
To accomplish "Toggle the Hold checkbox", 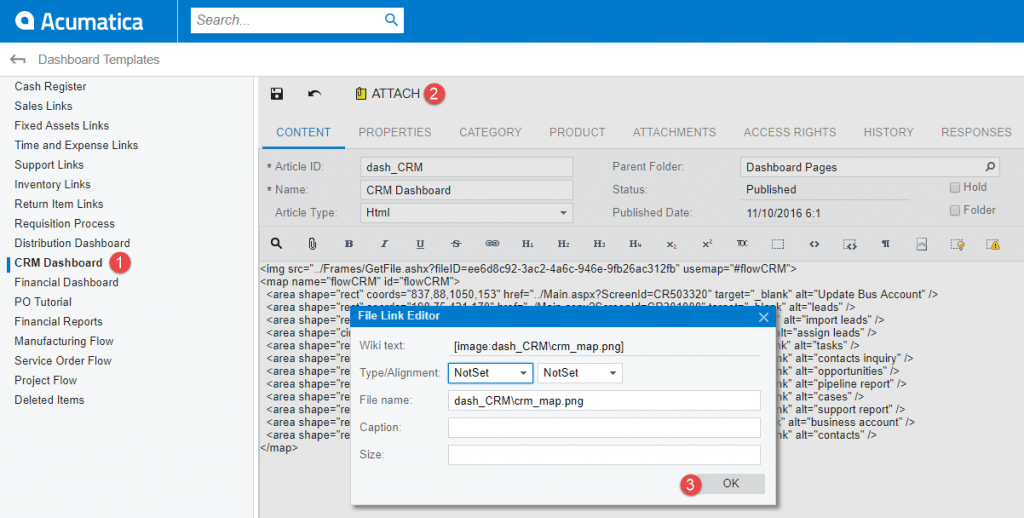I will (x=955, y=187).
